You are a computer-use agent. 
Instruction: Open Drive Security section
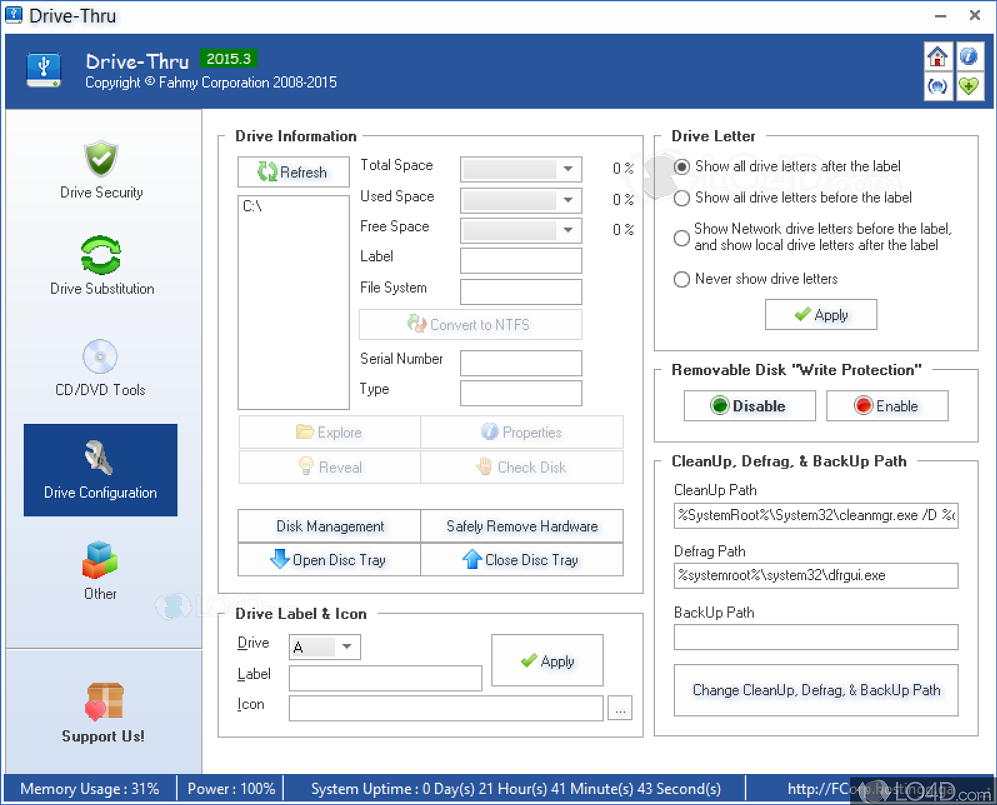point(101,170)
